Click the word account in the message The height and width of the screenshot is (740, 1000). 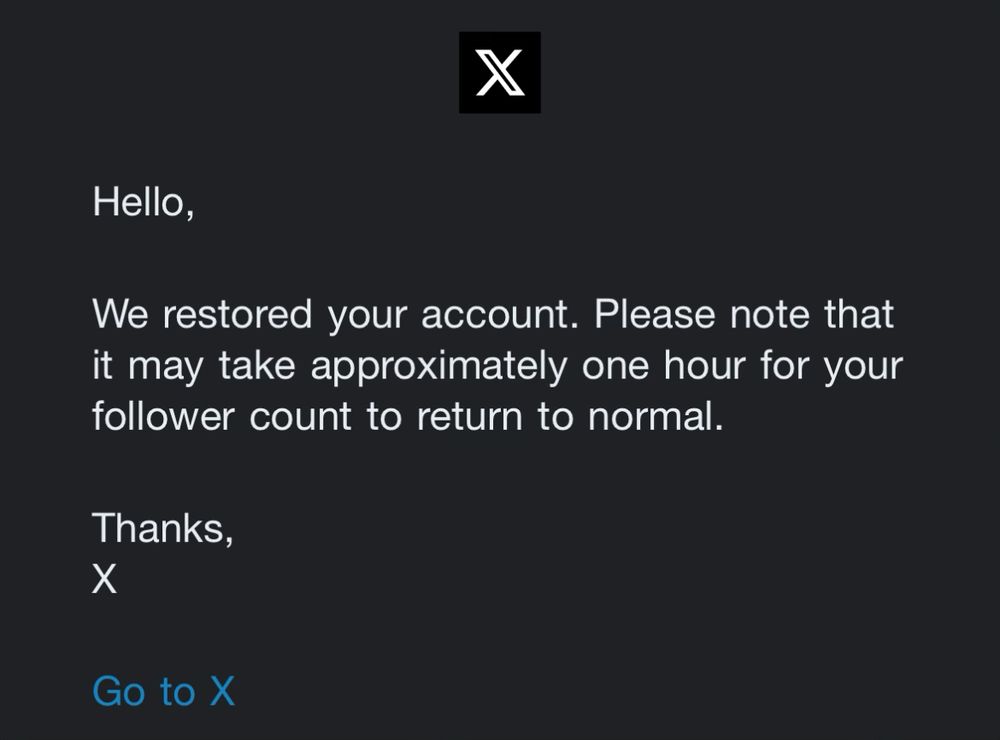499,314
